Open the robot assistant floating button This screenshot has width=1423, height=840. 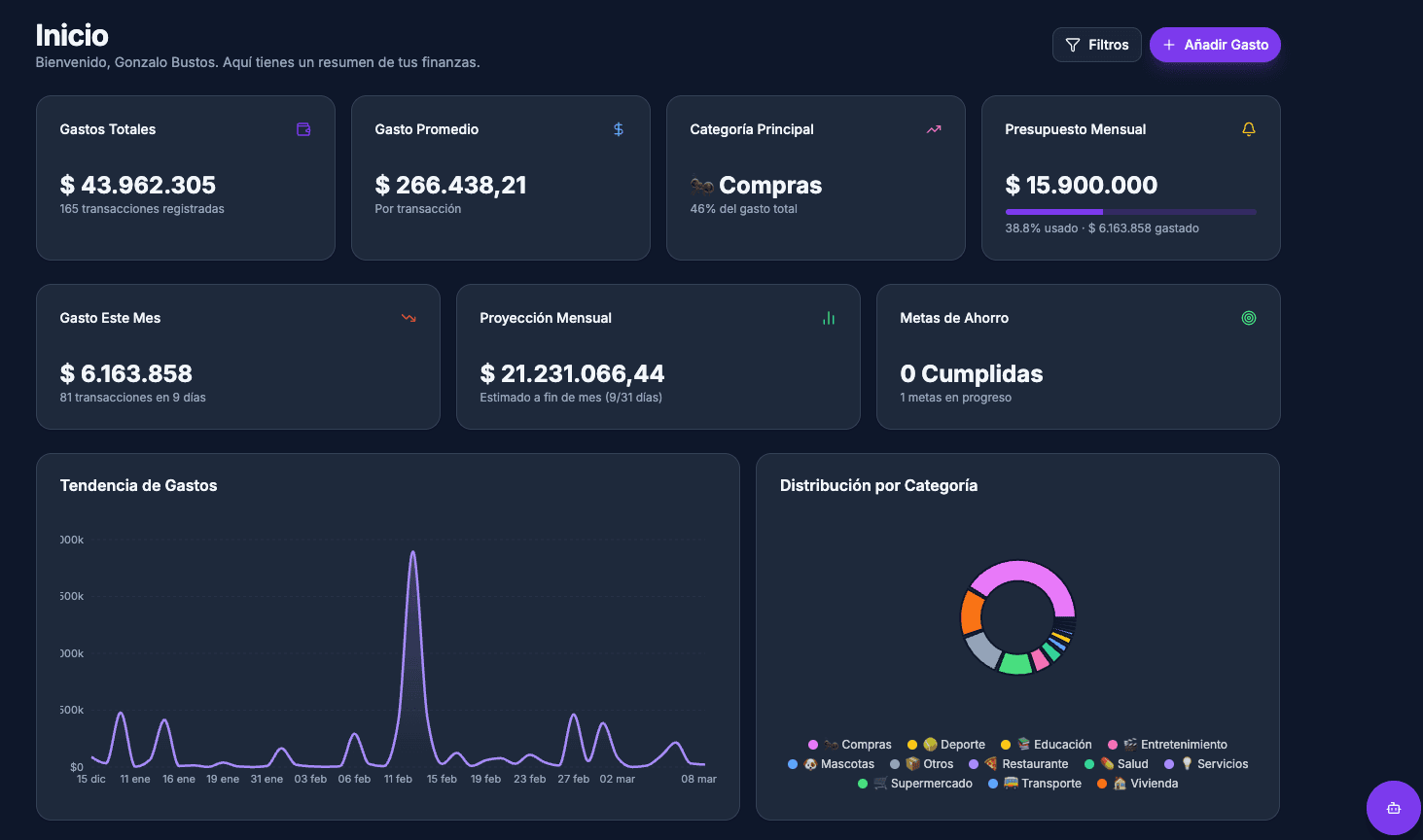click(x=1393, y=807)
